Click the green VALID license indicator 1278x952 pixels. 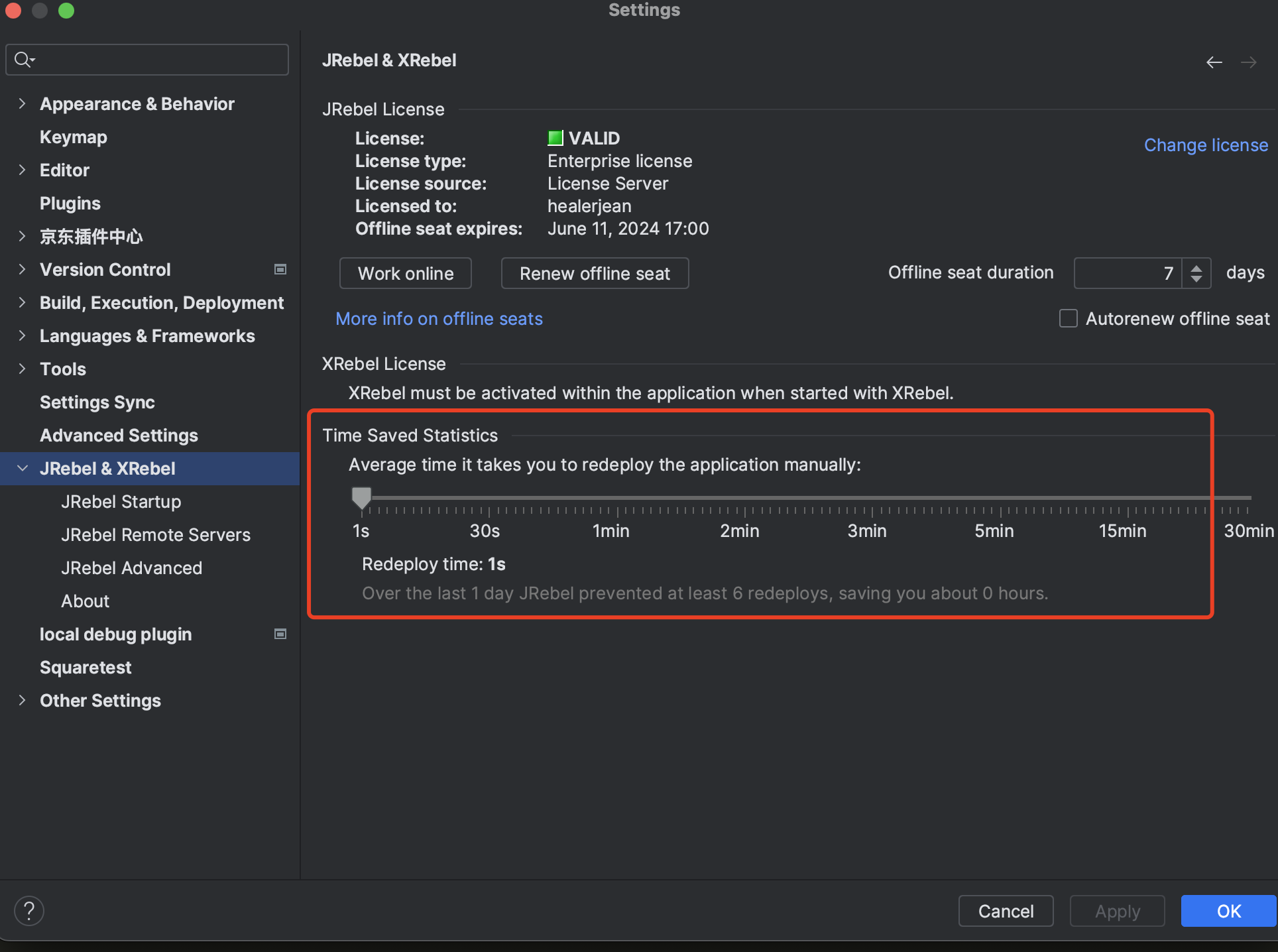555,138
